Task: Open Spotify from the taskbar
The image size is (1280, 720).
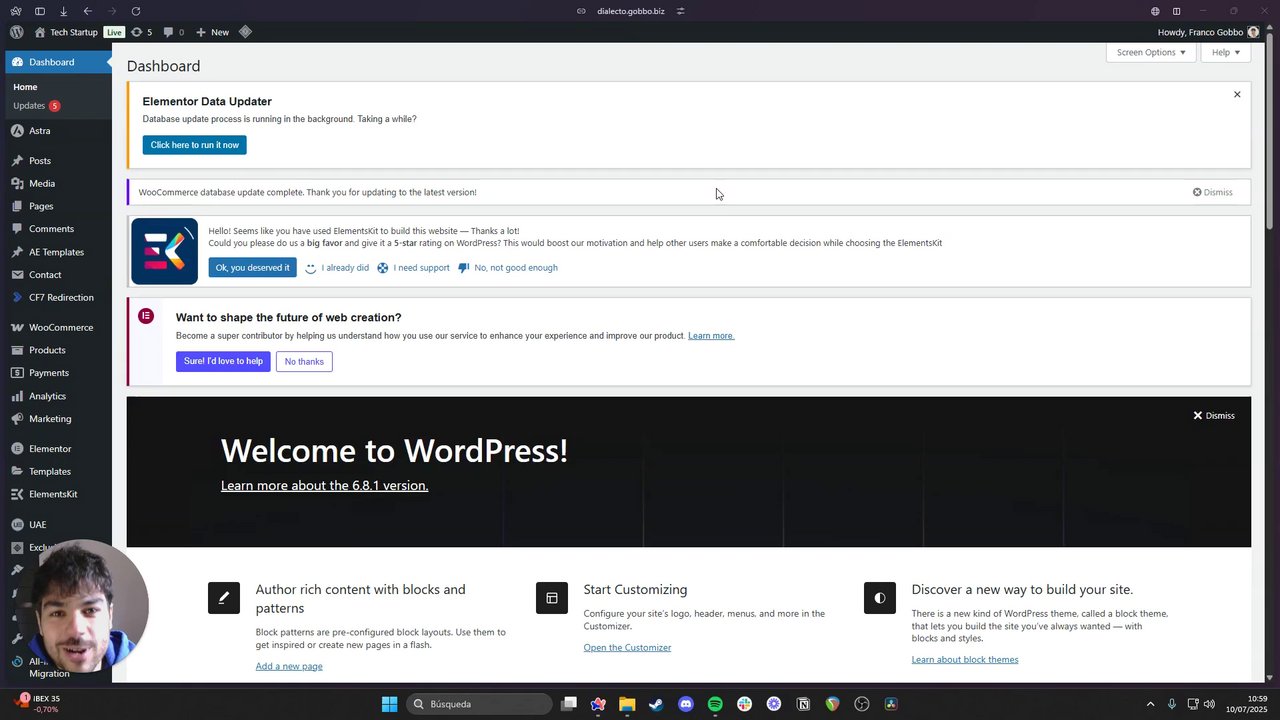Action: click(715, 704)
